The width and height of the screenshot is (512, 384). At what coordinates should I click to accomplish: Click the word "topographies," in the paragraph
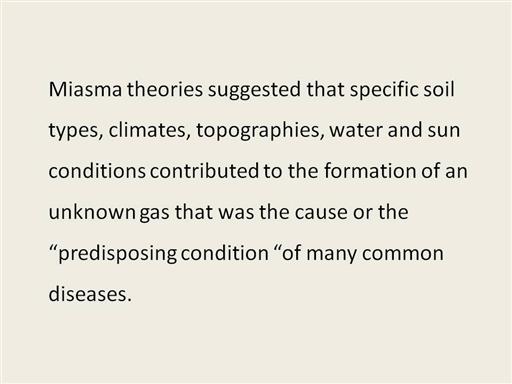[260, 132]
